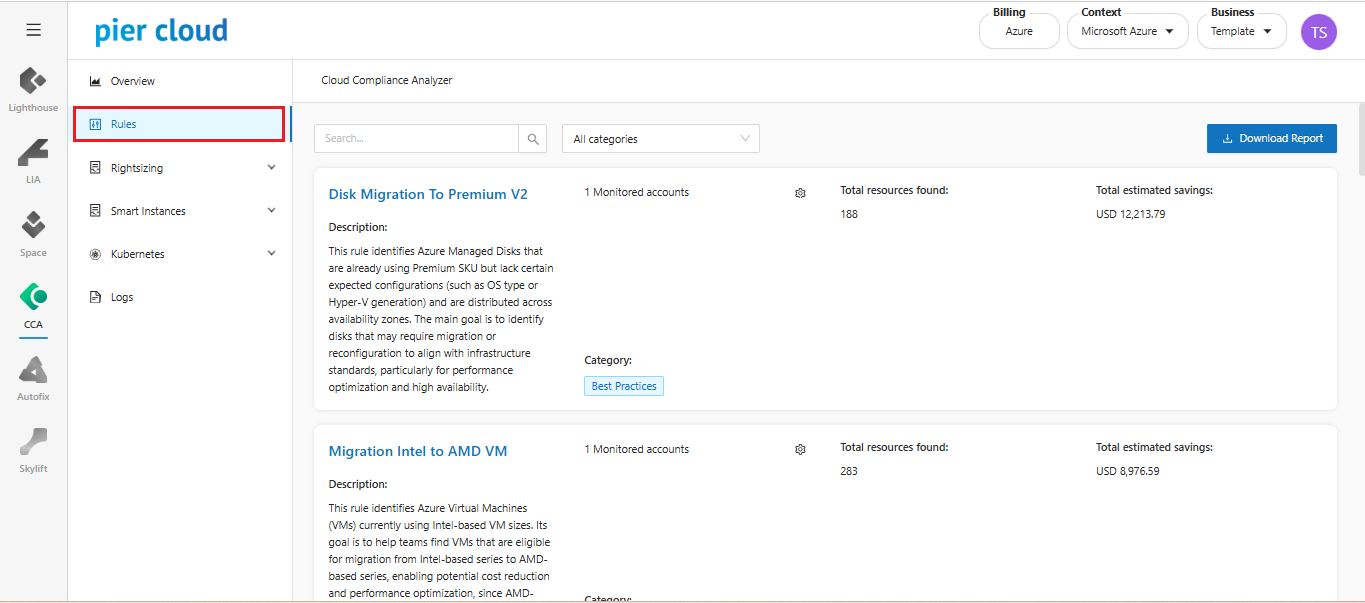
Task: Open the TS user avatar
Action: [1318, 32]
